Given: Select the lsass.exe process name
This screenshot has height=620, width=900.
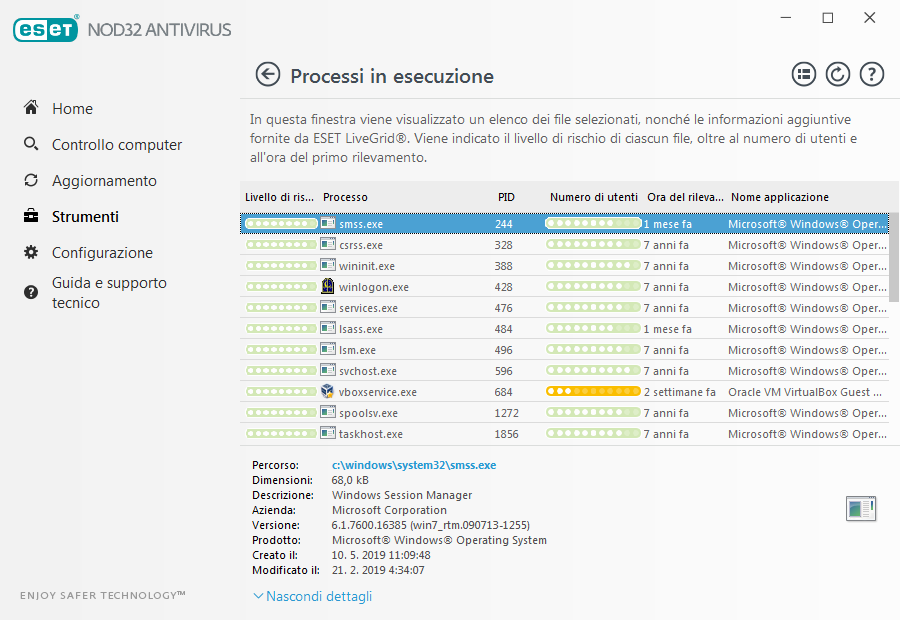Looking at the screenshot, I should point(360,329).
